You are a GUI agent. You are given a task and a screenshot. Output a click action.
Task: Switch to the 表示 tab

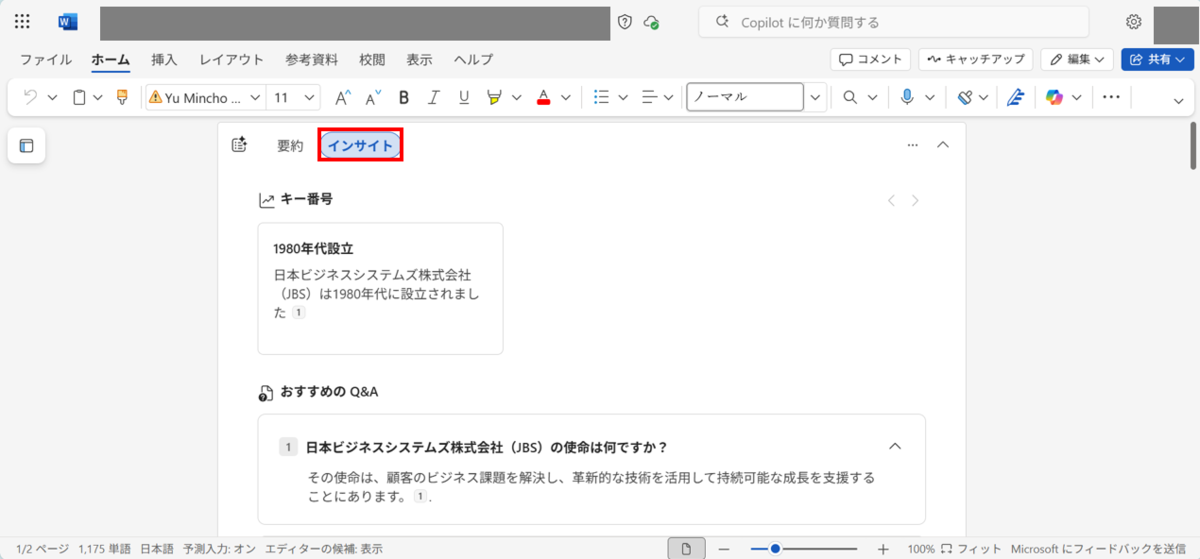point(419,60)
